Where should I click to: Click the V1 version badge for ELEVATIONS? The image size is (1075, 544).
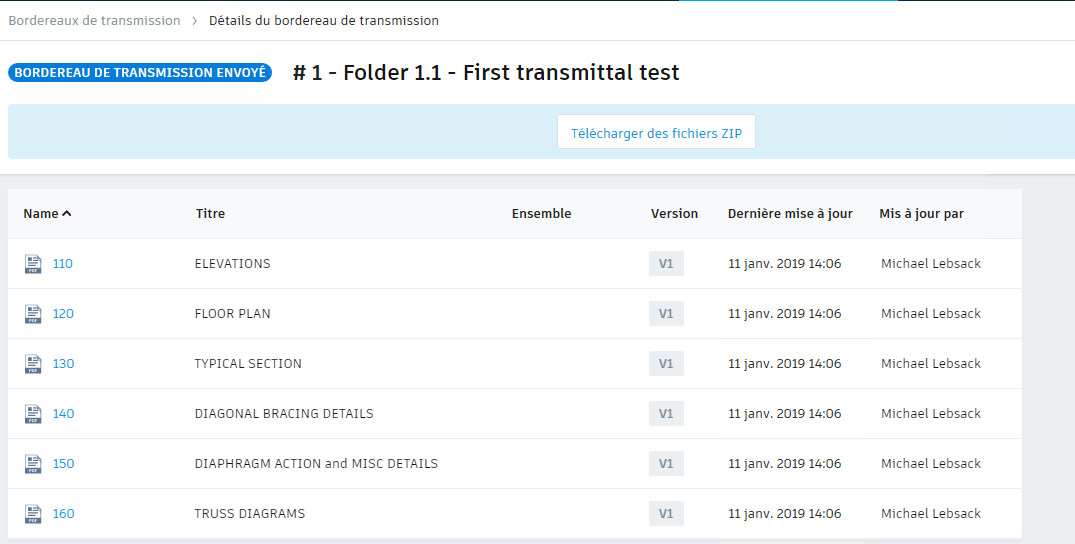(666, 264)
